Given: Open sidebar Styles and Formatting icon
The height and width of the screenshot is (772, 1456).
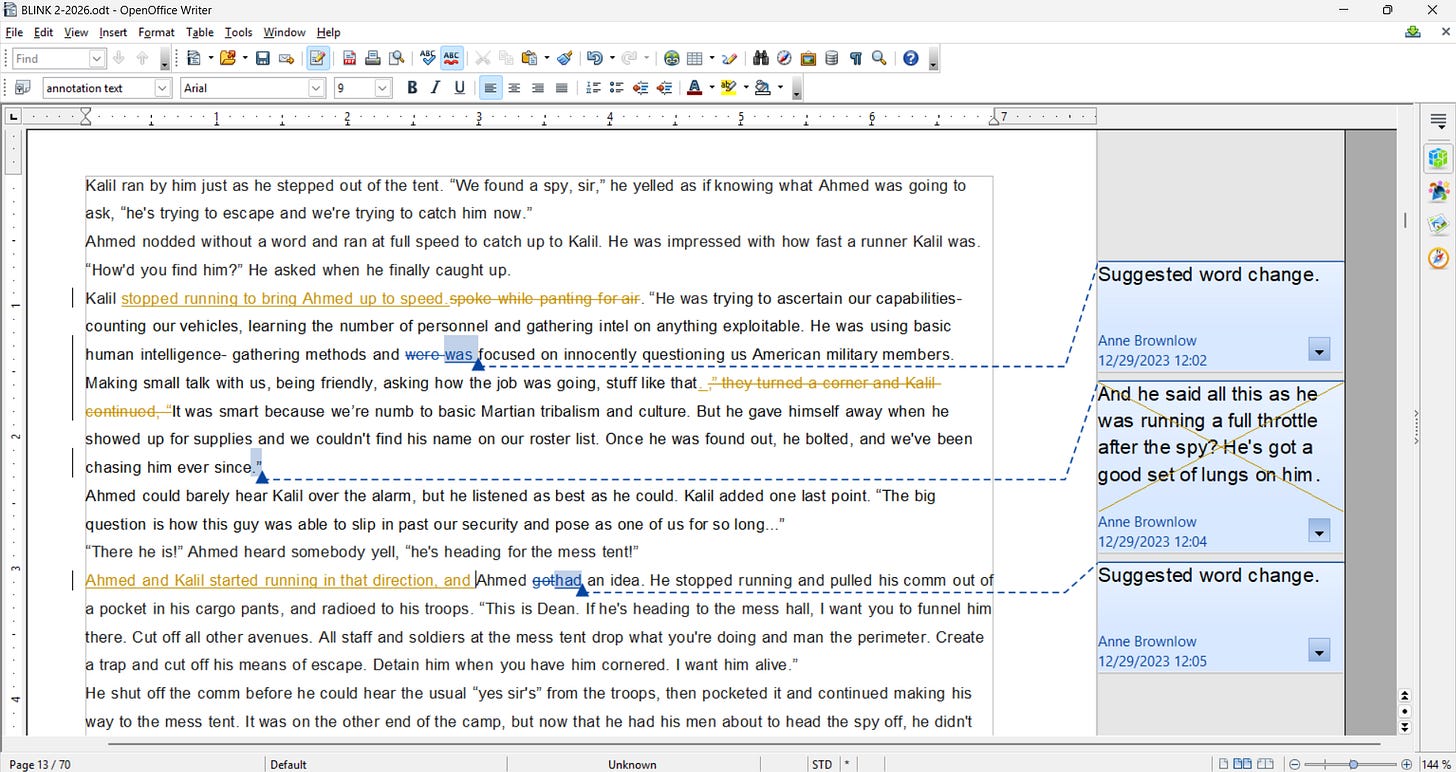Looking at the screenshot, I should coord(1438,191).
